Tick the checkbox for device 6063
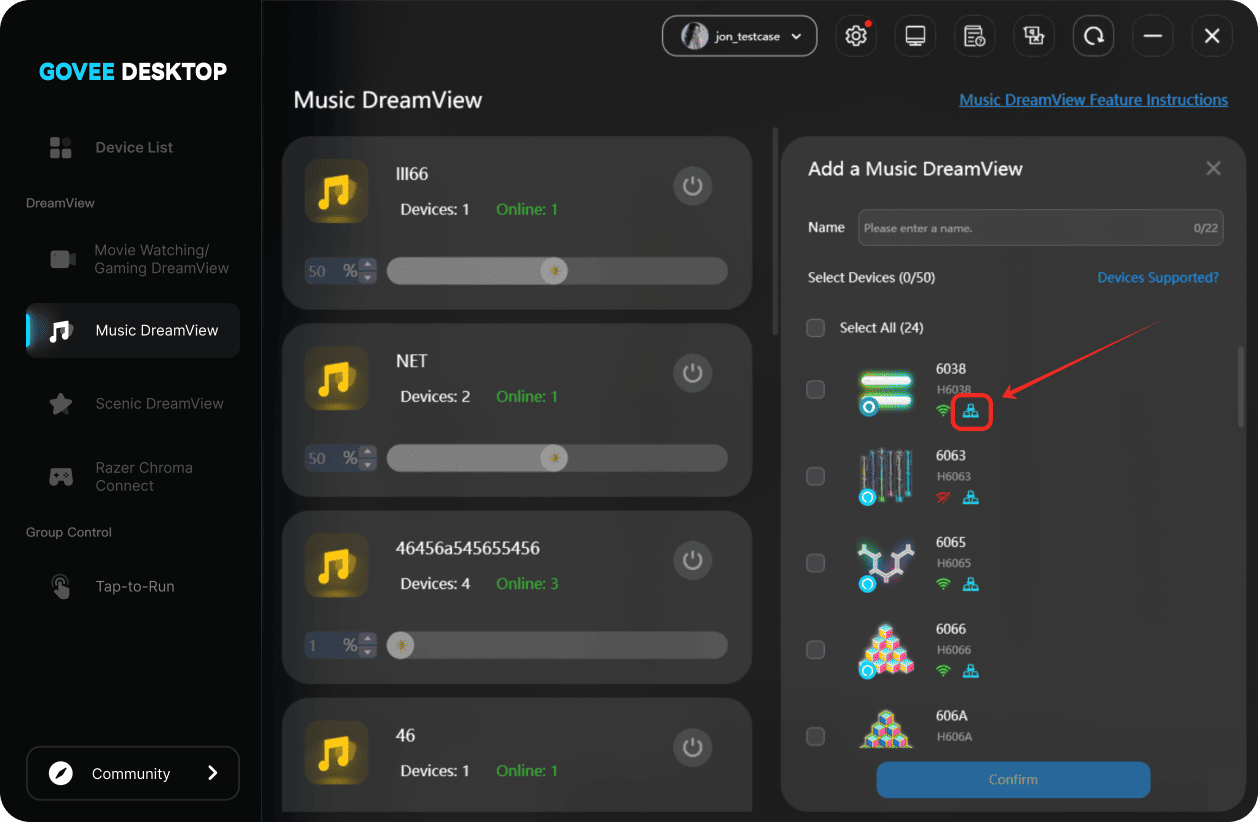Viewport: 1258px width, 822px height. click(816, 476)
